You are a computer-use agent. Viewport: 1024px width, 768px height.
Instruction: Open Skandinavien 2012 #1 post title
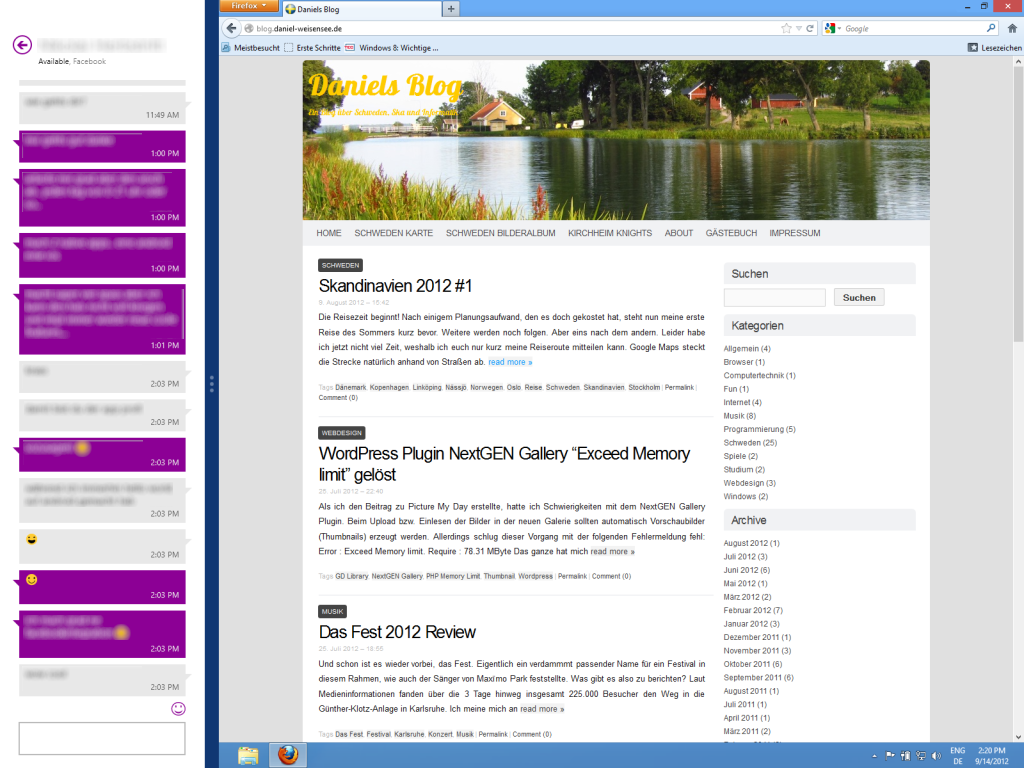point(395,286)
